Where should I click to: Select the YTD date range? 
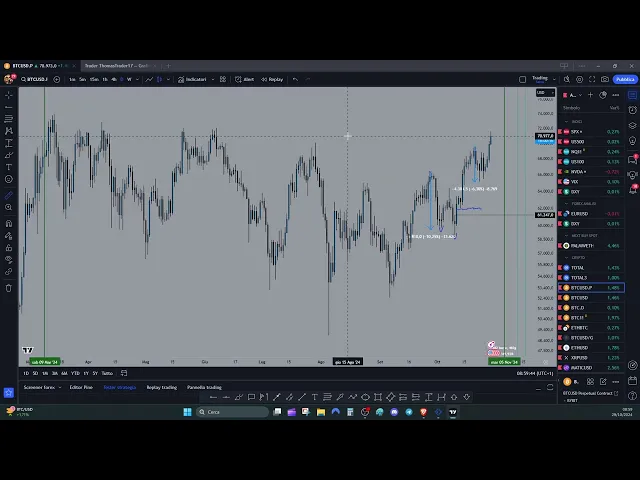75,373
